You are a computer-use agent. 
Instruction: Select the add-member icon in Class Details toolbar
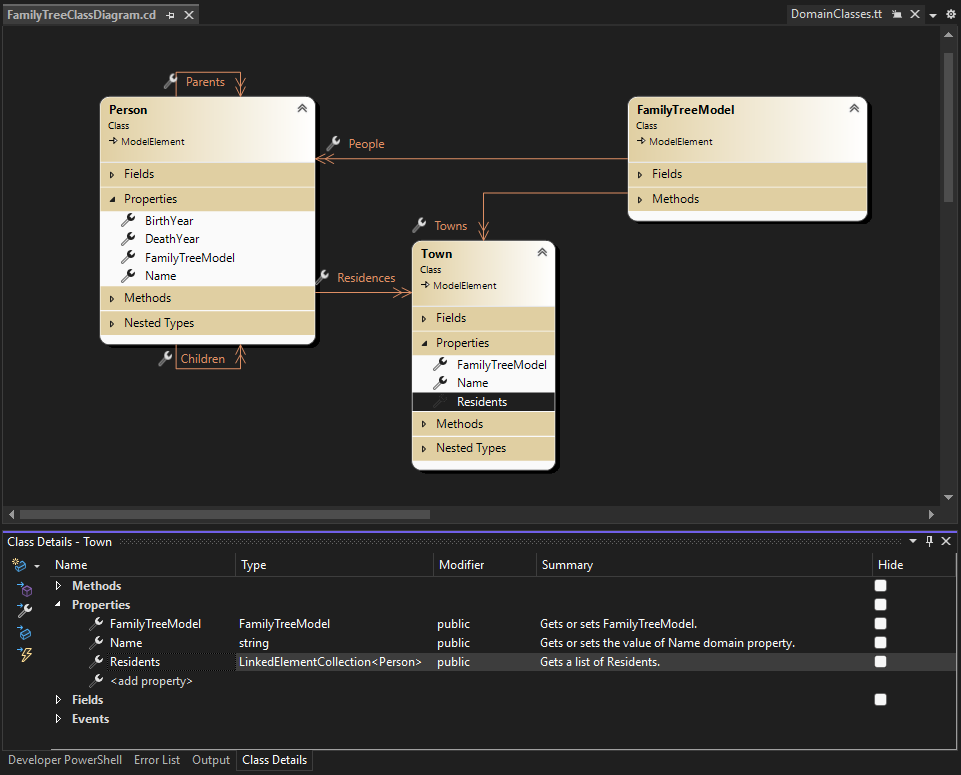point(22,564)
